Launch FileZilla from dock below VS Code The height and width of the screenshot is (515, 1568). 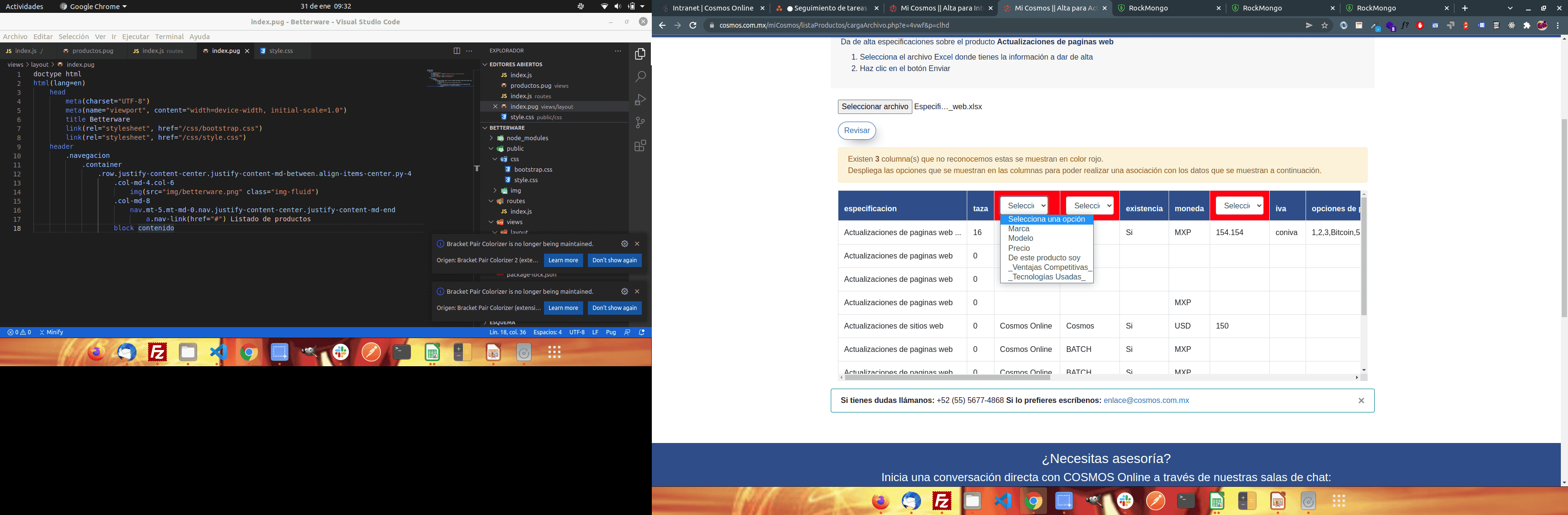[157, 352]
